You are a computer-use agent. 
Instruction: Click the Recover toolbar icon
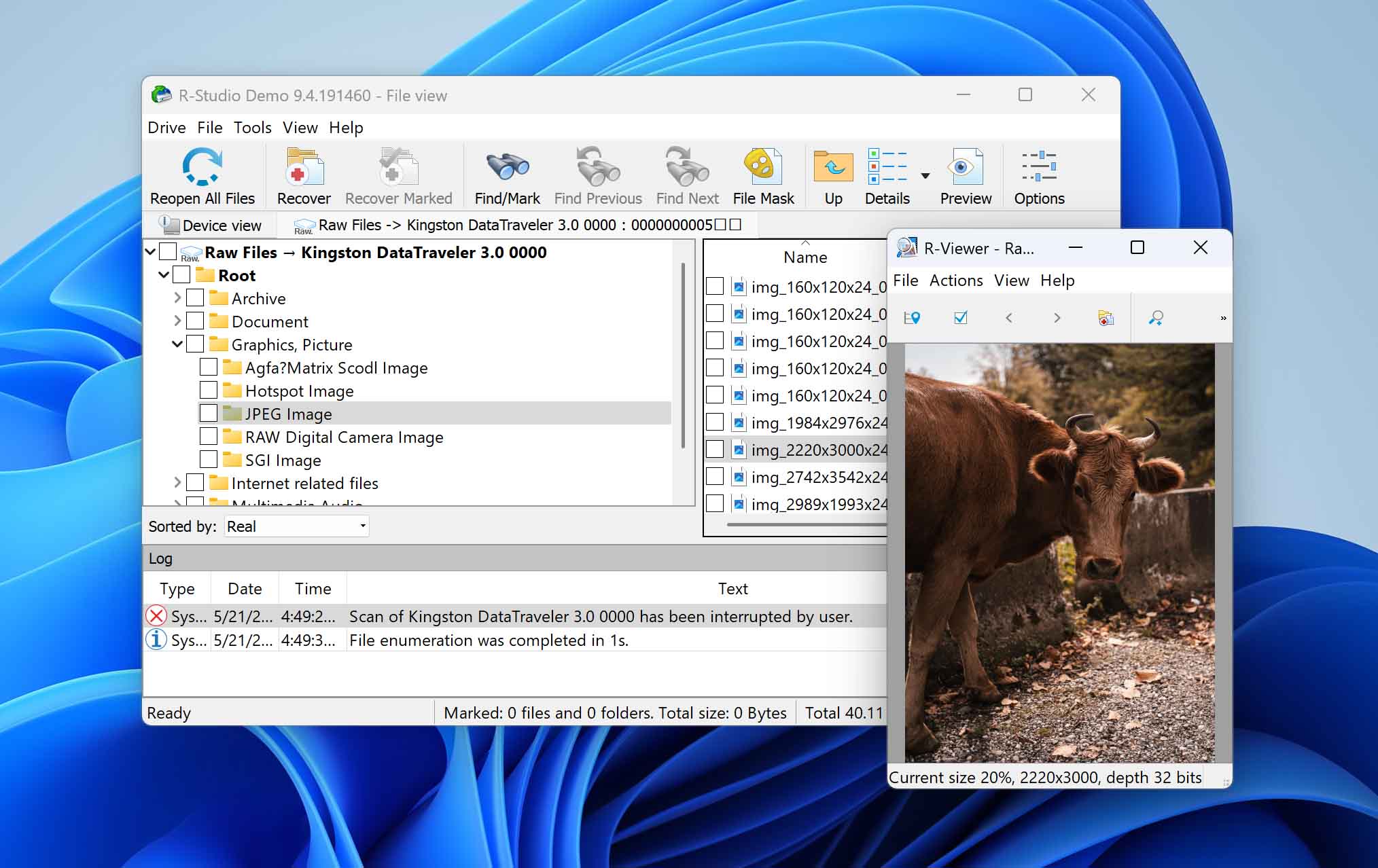(304, 166)
